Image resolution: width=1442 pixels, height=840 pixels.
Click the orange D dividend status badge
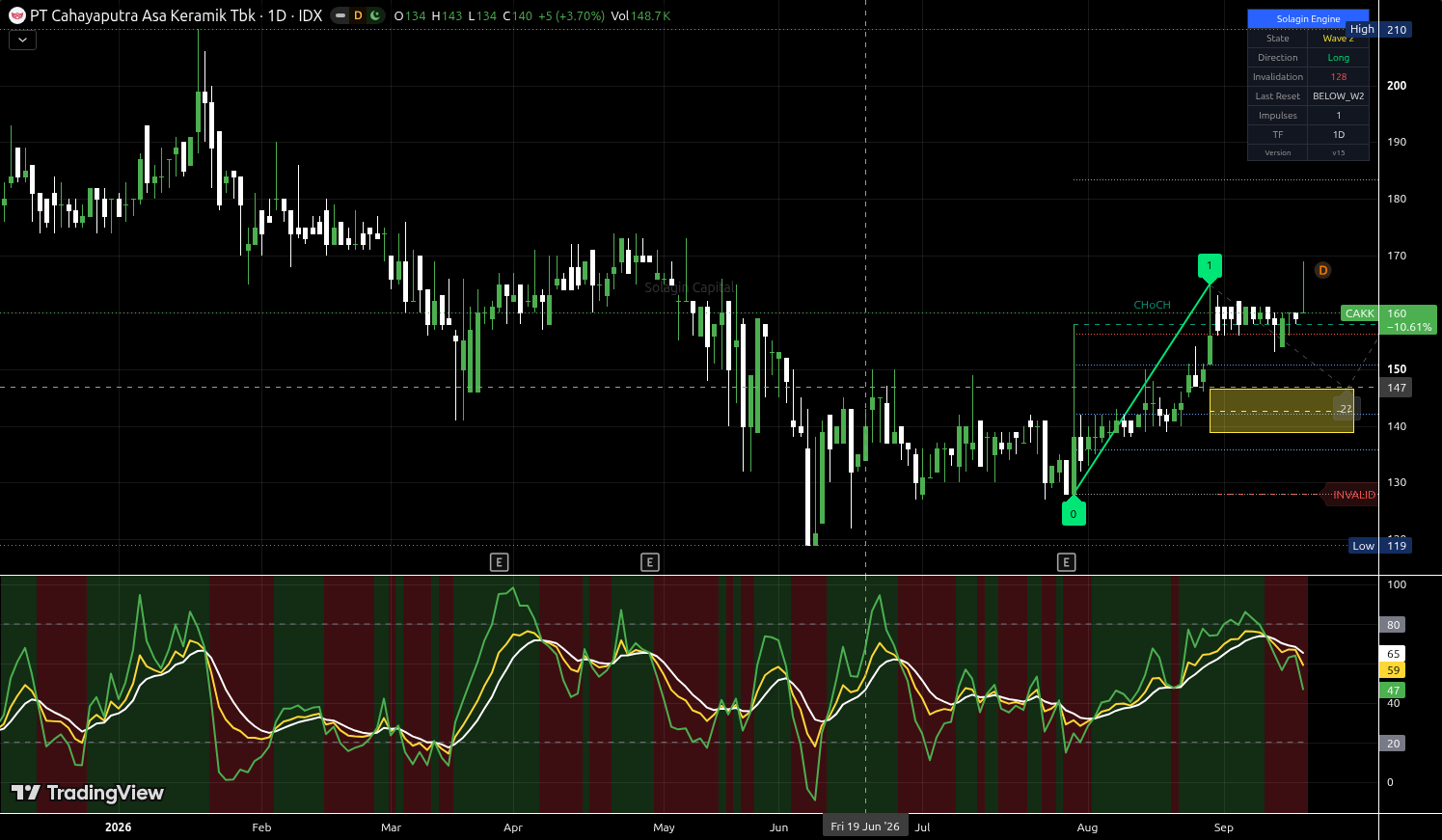(358, 15)
